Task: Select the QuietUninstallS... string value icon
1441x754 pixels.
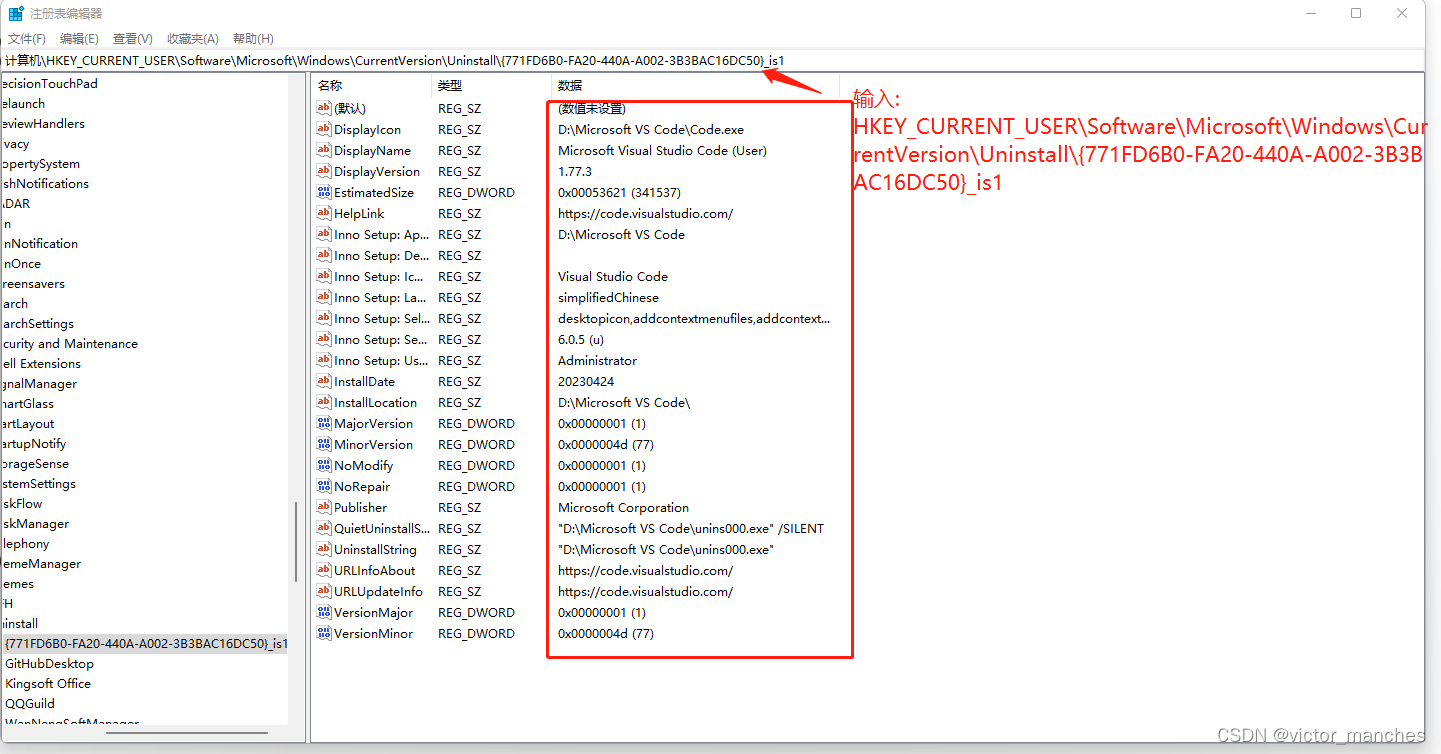Action: pyautogui.click(x=324, y=528)
